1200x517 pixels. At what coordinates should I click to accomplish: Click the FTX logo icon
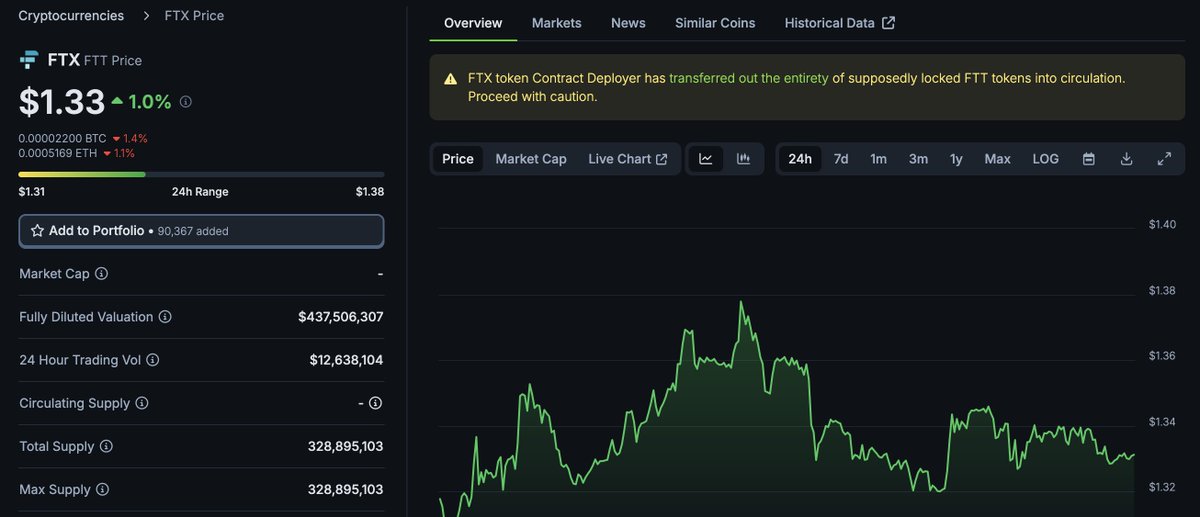(29, 60)
